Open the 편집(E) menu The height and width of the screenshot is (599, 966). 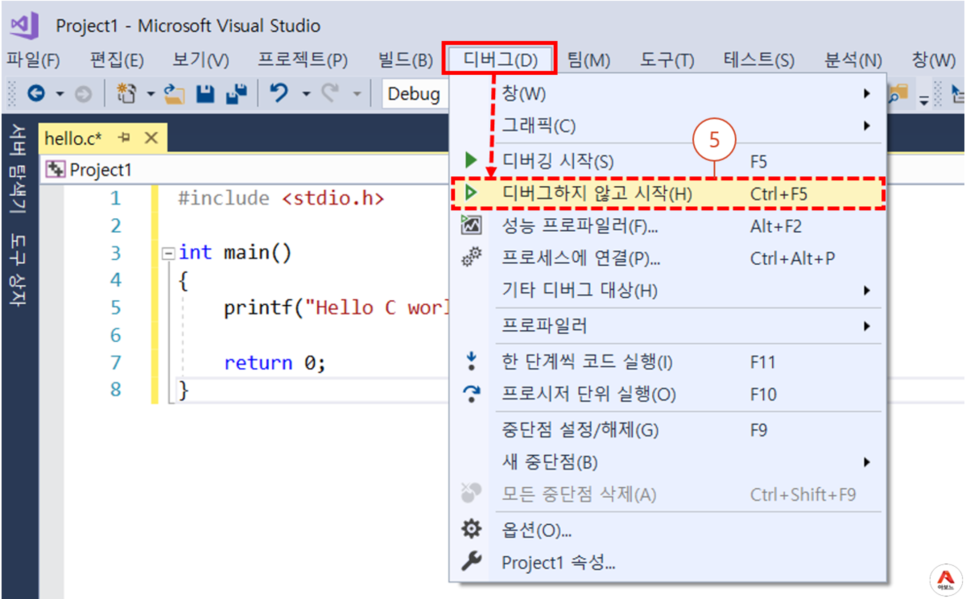pos(117,60)
